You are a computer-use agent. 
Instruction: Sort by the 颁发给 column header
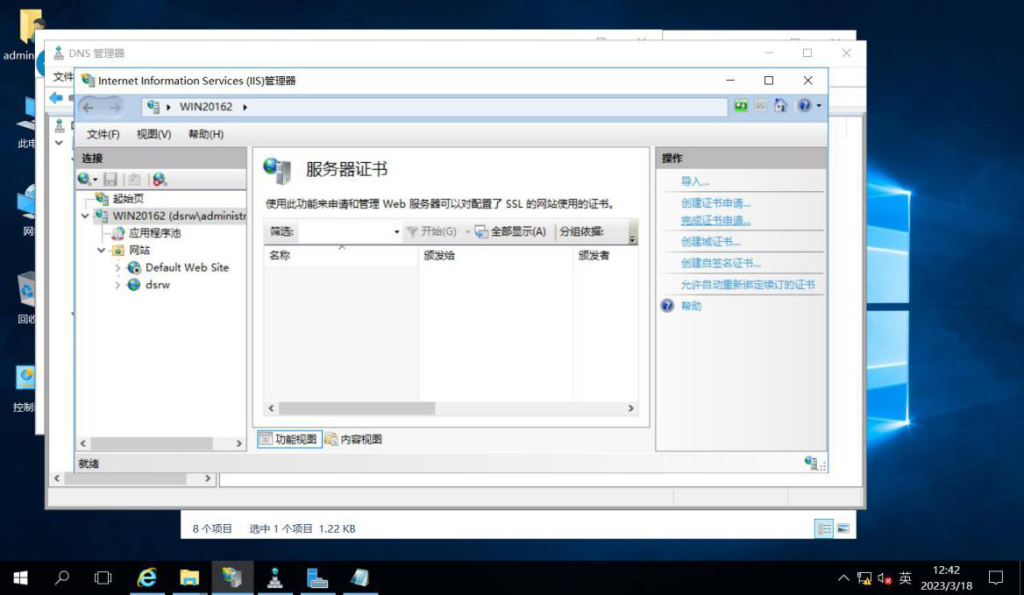(496, 255)
